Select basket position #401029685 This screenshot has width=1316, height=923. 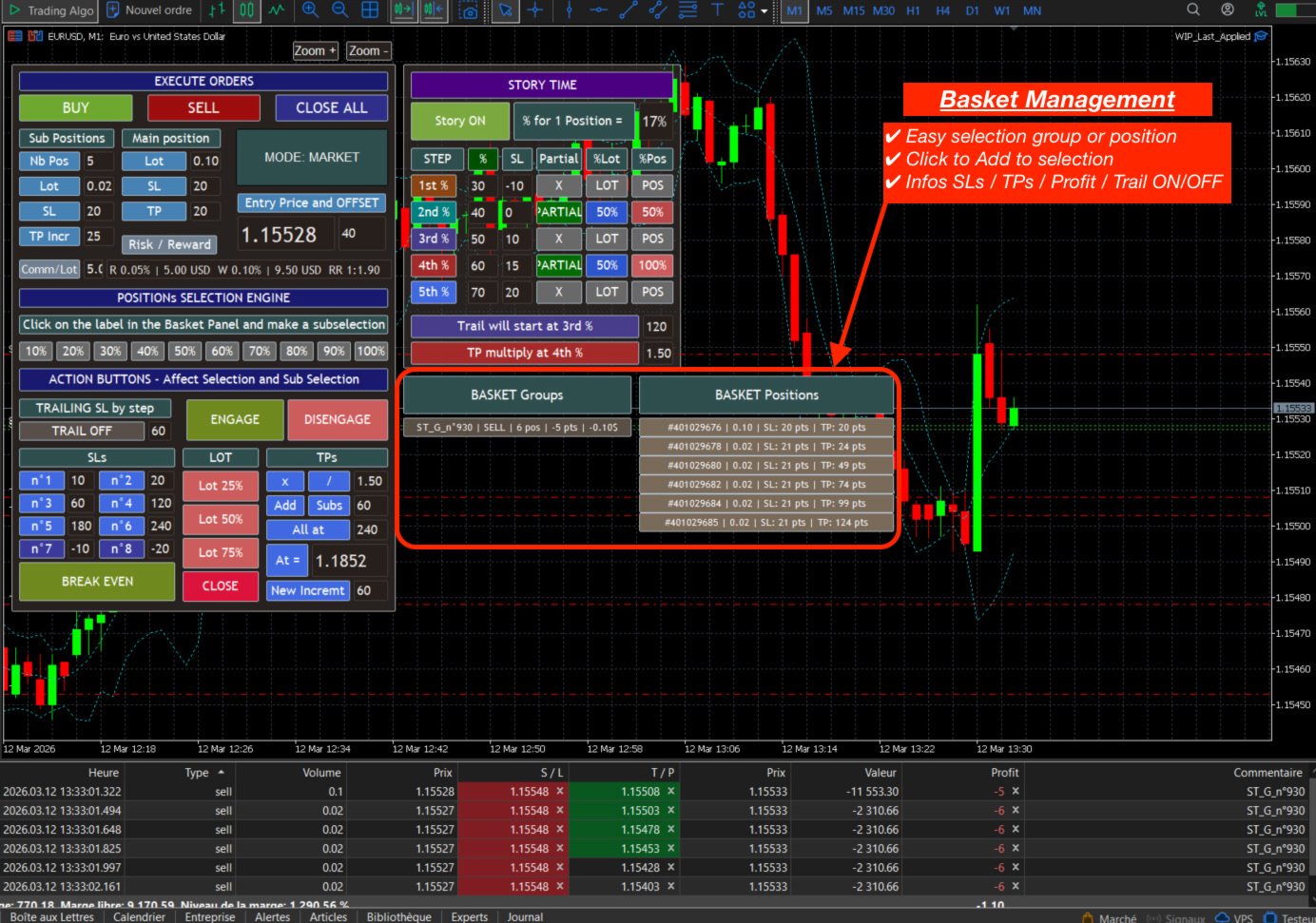click(x=766, y=523)
